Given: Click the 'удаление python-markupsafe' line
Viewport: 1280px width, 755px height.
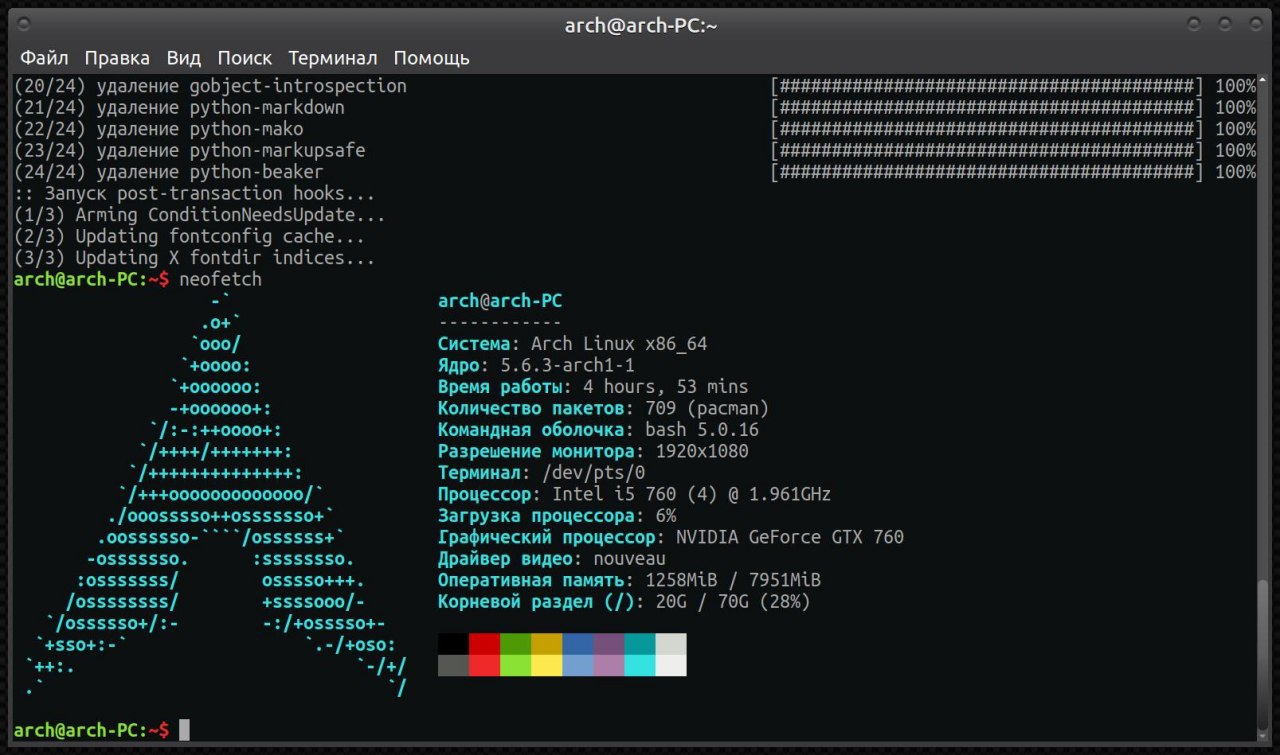Looking at the screenshot, I should tap(190, 151).
